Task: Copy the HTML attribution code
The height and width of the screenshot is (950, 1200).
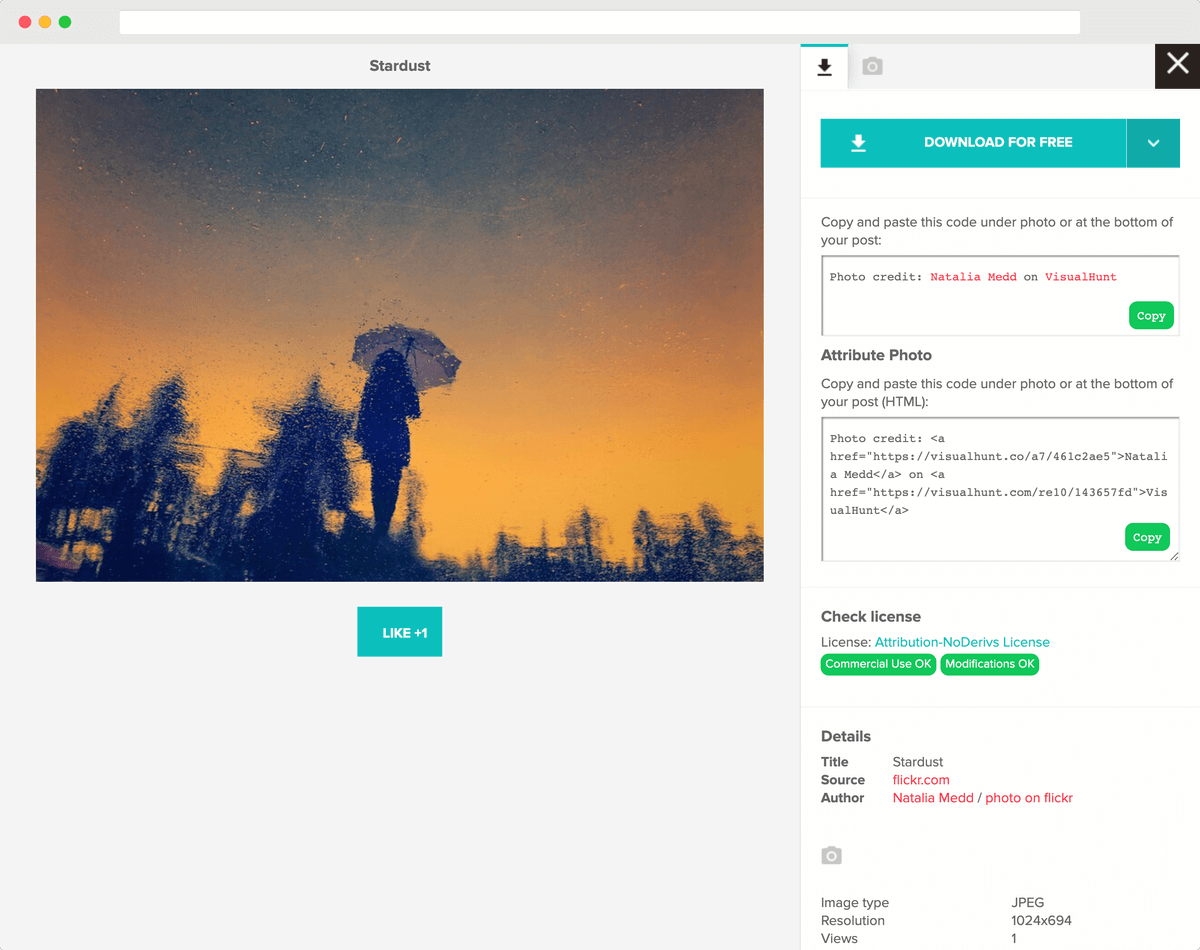Action: 1146,537
